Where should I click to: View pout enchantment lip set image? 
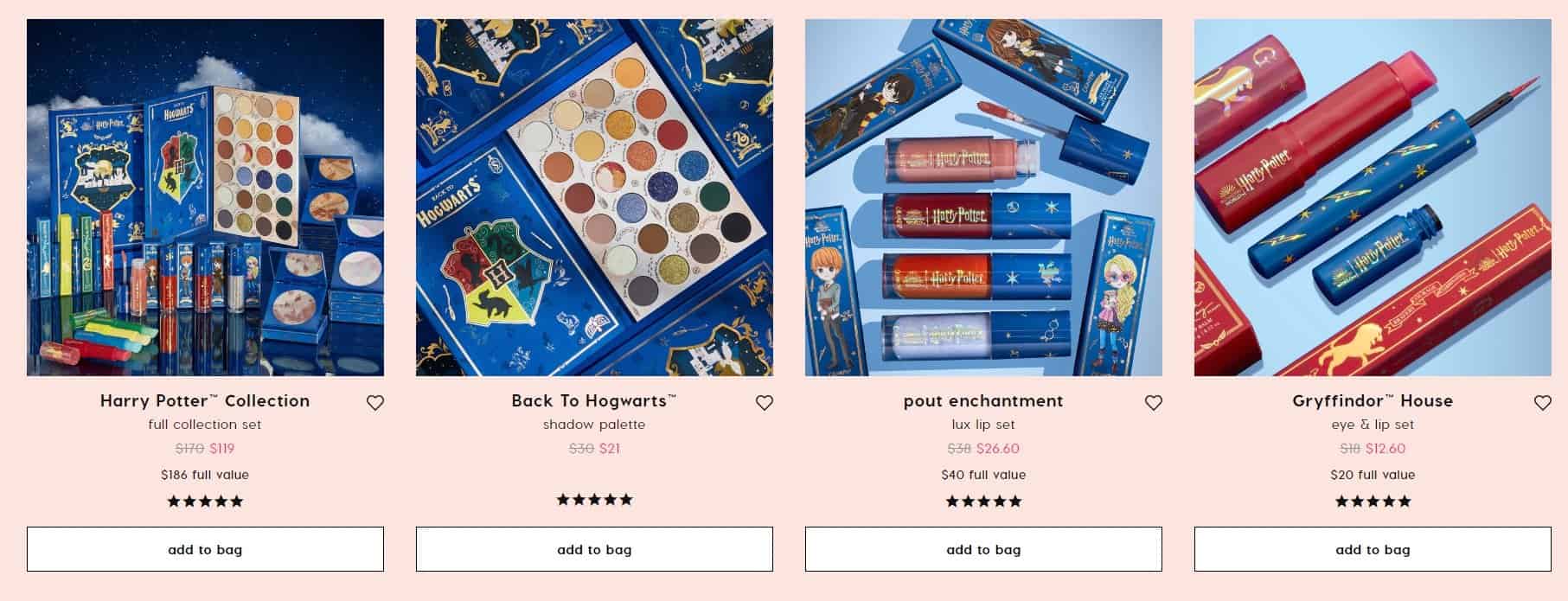[983, 197]
